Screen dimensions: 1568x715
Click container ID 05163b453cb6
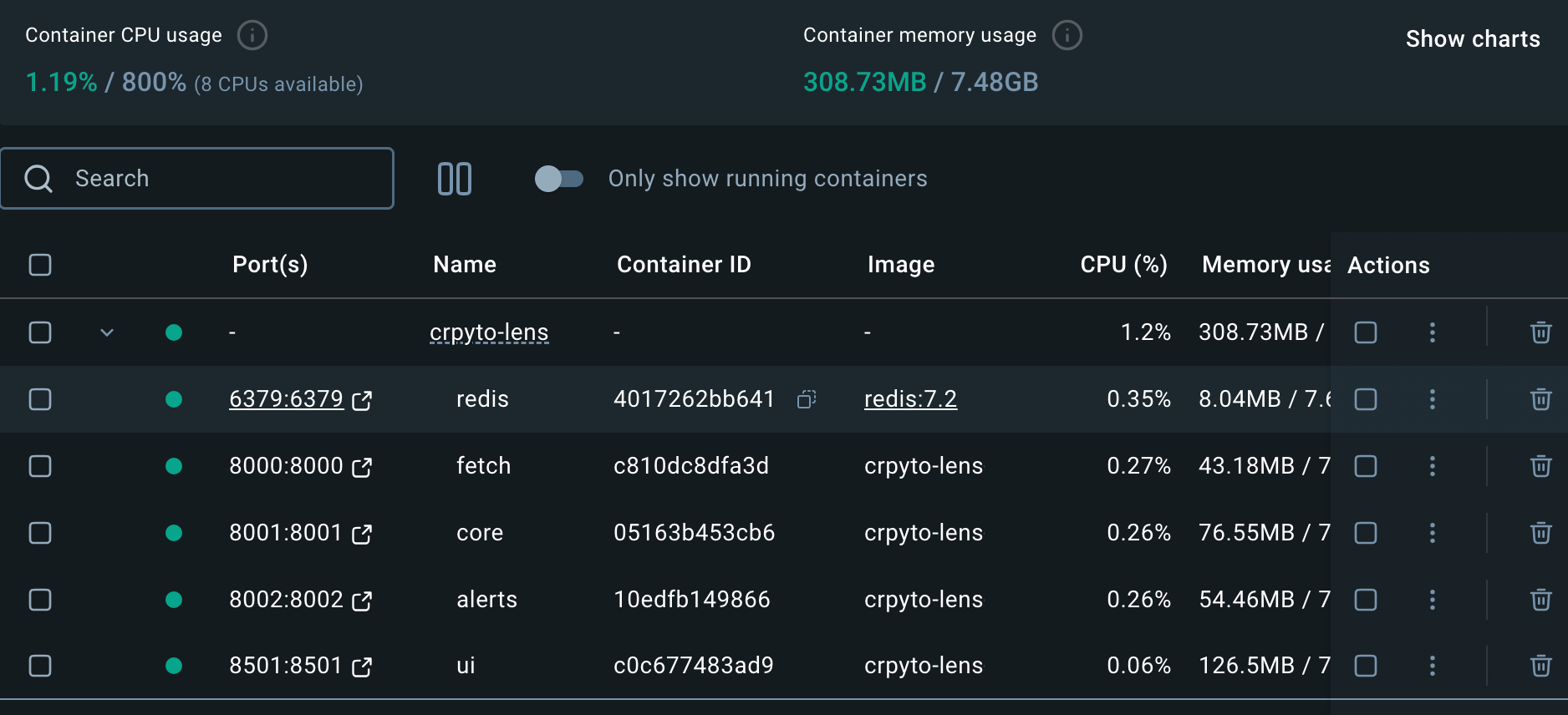[x=694, y=533]
